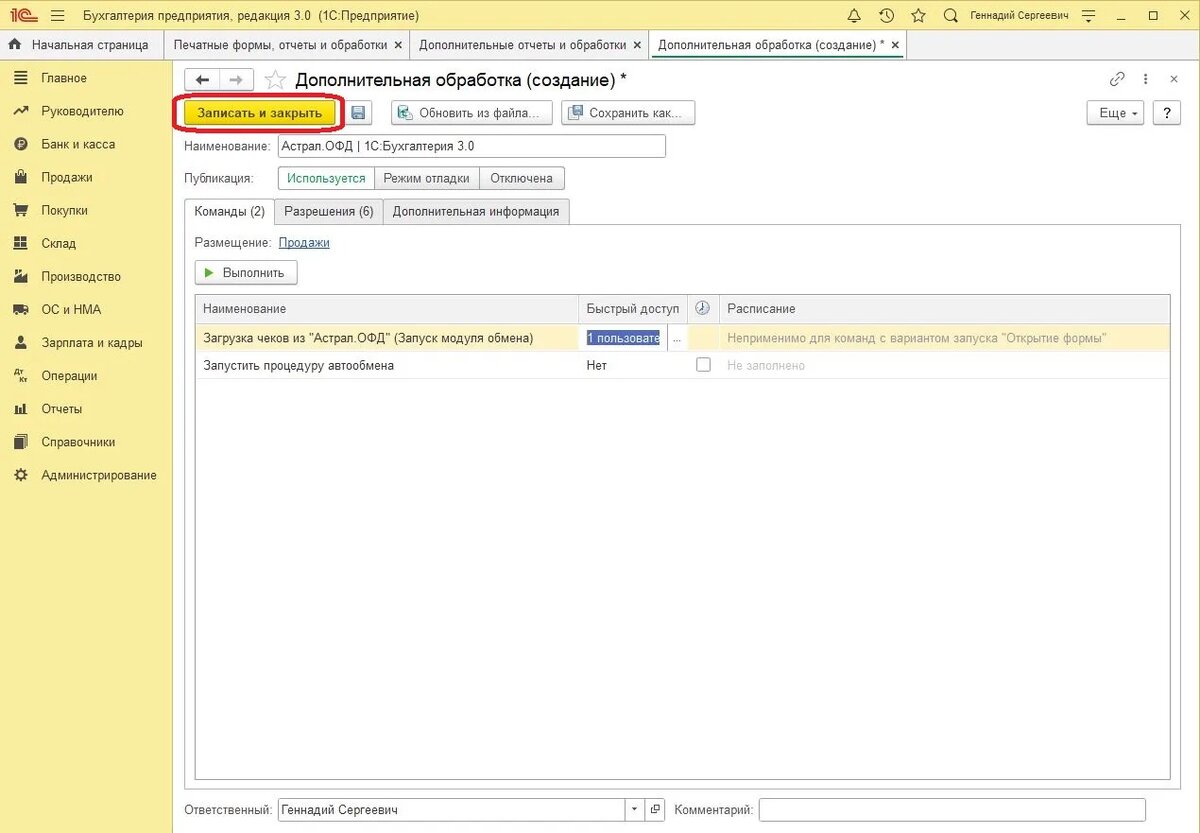Open Главное section in sidebar
Screen dimensions: 1200x833
tap(64, 78)
